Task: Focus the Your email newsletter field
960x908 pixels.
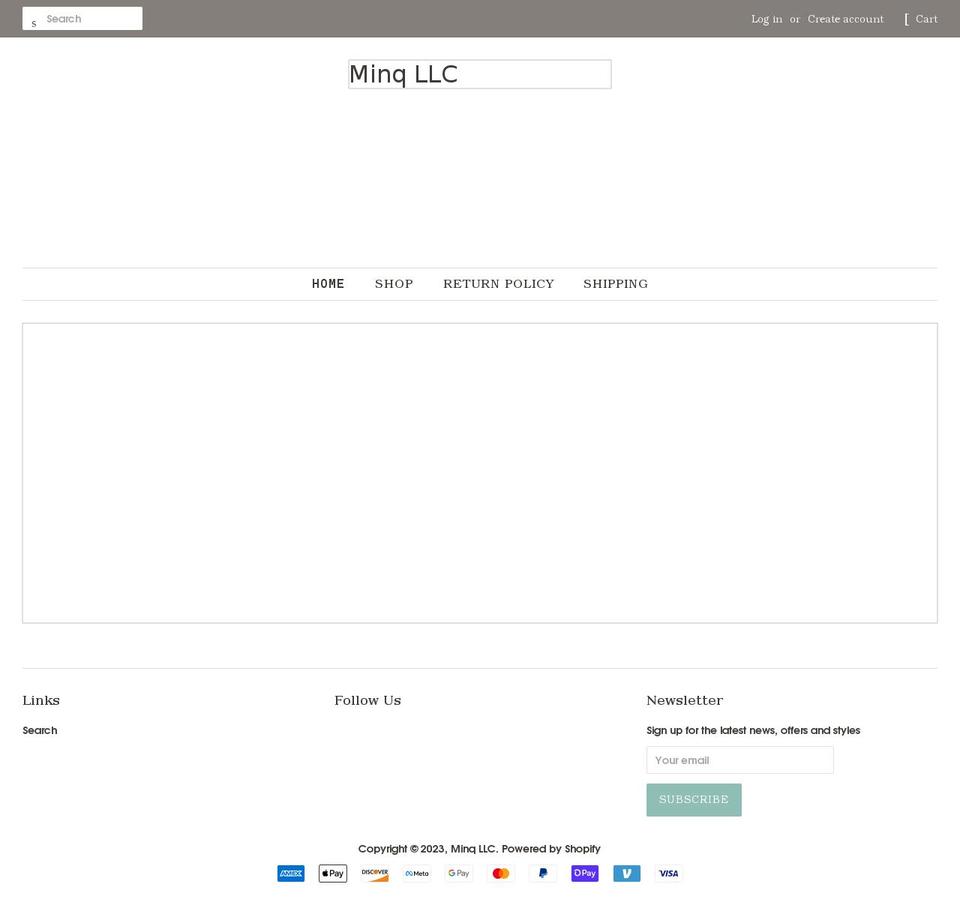Action: pos(740,760)
